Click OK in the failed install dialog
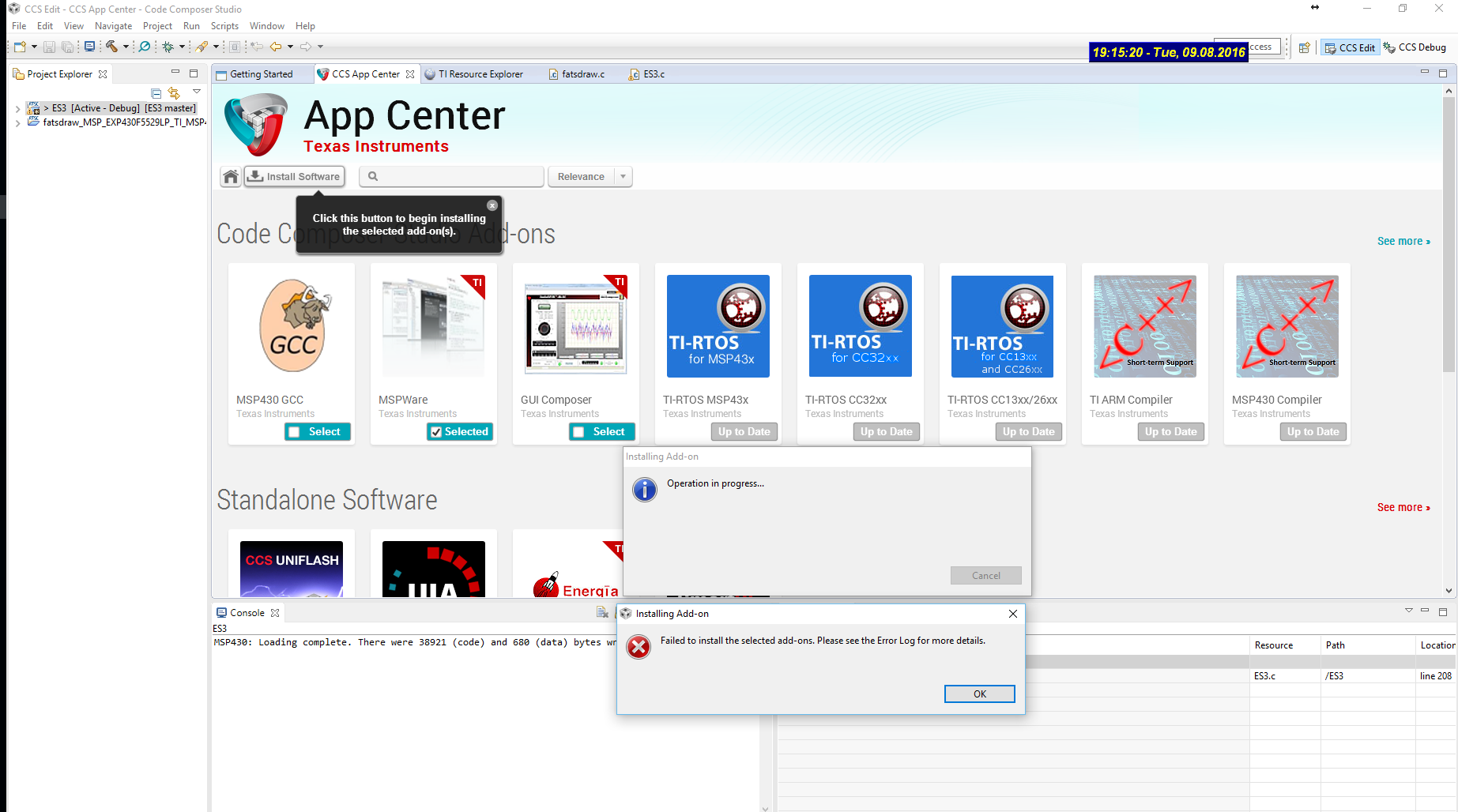Screen dimensions: 1458x812 980,694
